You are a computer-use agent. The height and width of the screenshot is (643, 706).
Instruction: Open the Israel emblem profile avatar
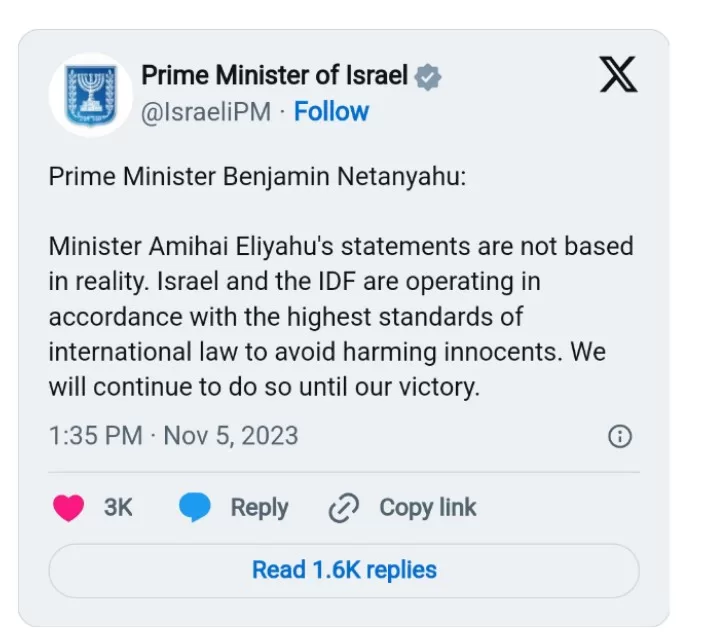point(91,95)
